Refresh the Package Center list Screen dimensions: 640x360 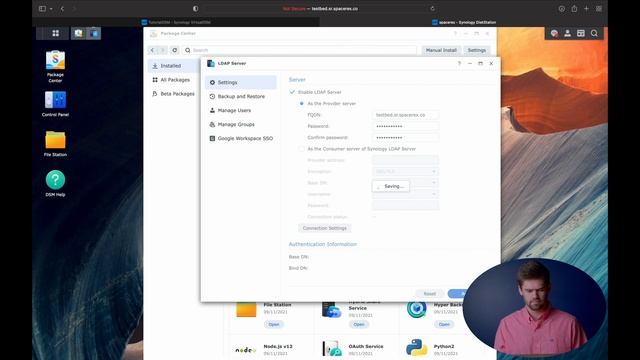[x=175, y=50]
